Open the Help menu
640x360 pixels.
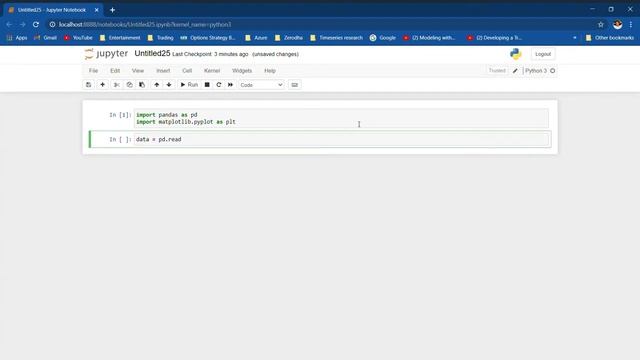click(x=270, y=71)
